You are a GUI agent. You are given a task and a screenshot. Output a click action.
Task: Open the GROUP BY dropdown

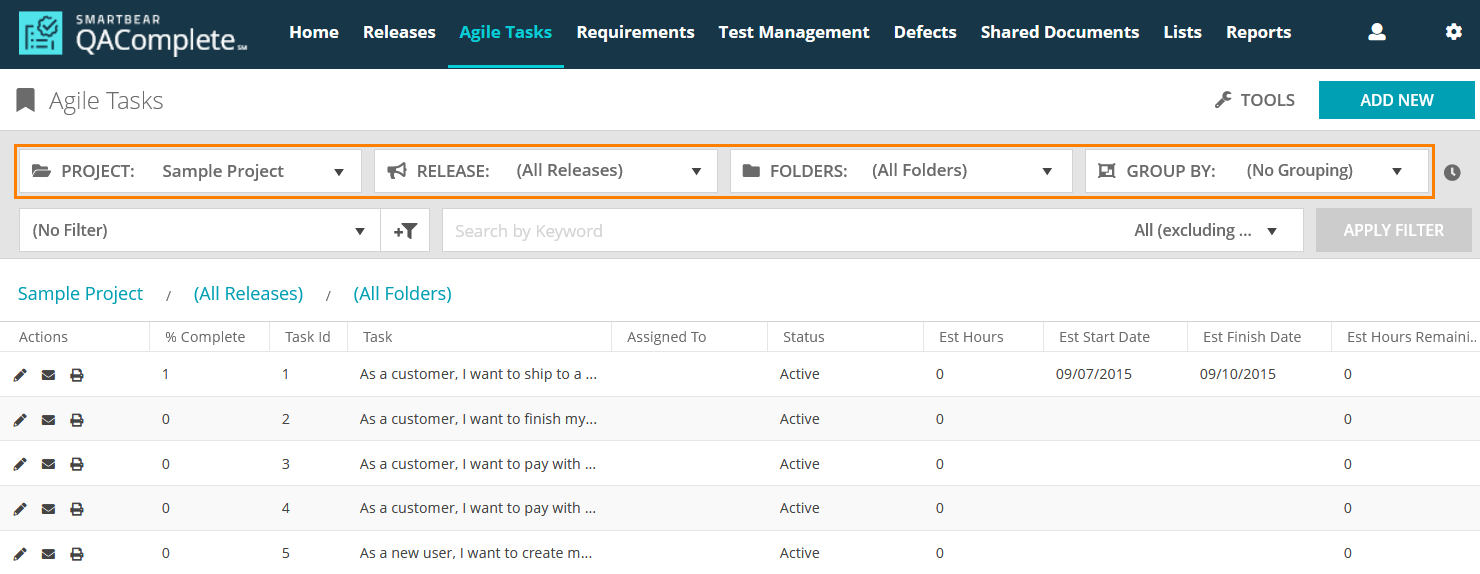tap(1256, 171)
